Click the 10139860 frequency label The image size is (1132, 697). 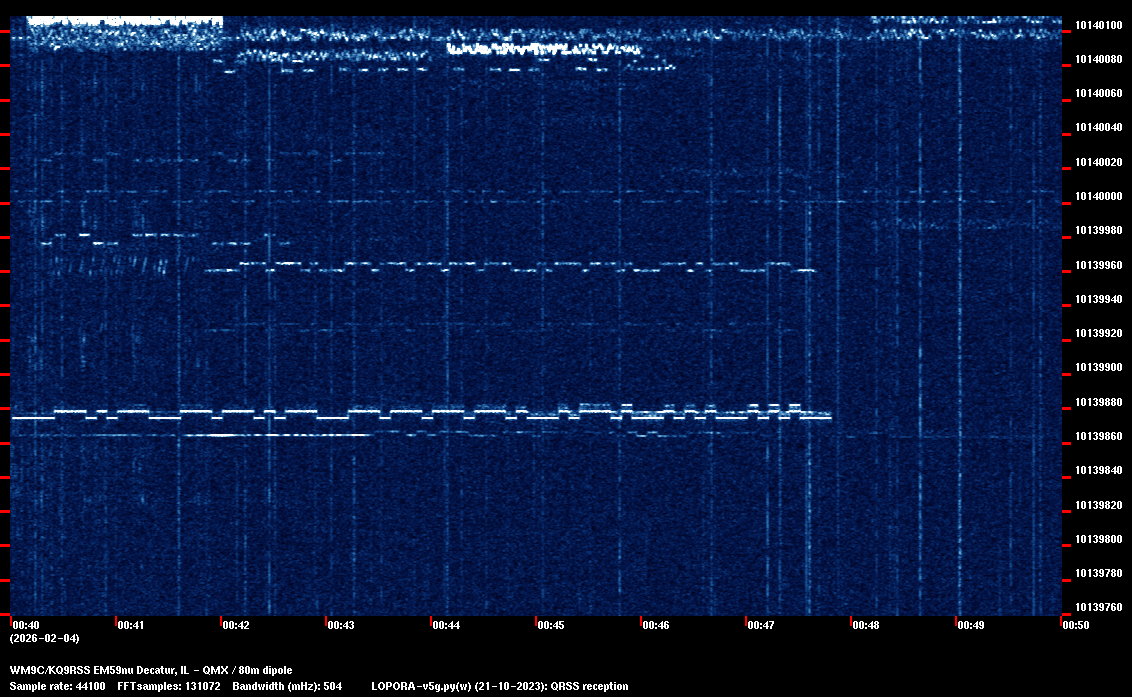click(x=1097, y=436)
